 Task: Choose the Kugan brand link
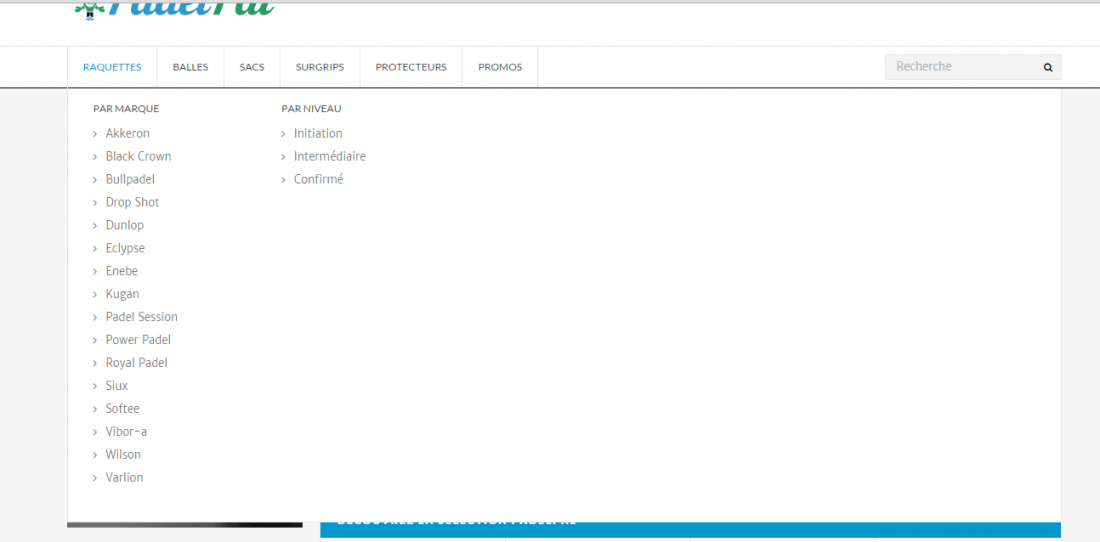coord(122,294)
